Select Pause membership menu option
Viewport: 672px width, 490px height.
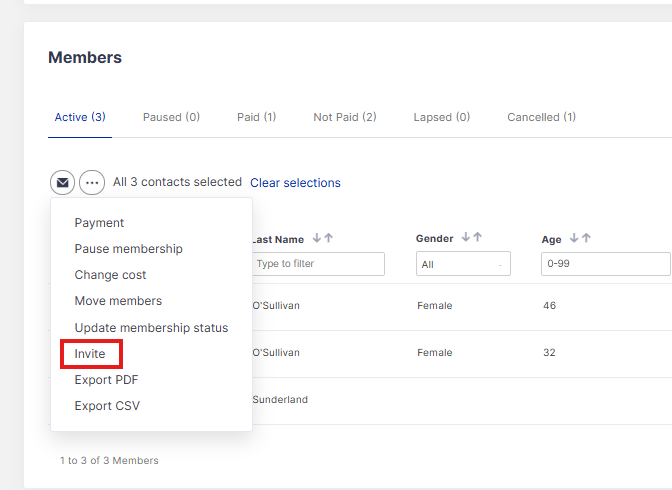coord(128,249)
